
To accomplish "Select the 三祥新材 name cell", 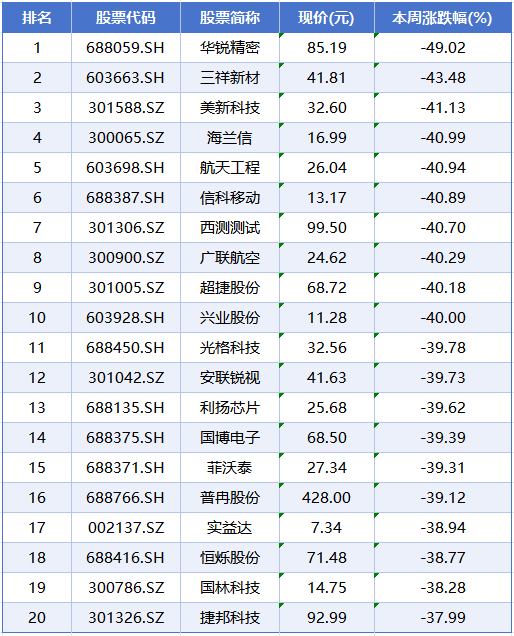I will click(230, 78).
